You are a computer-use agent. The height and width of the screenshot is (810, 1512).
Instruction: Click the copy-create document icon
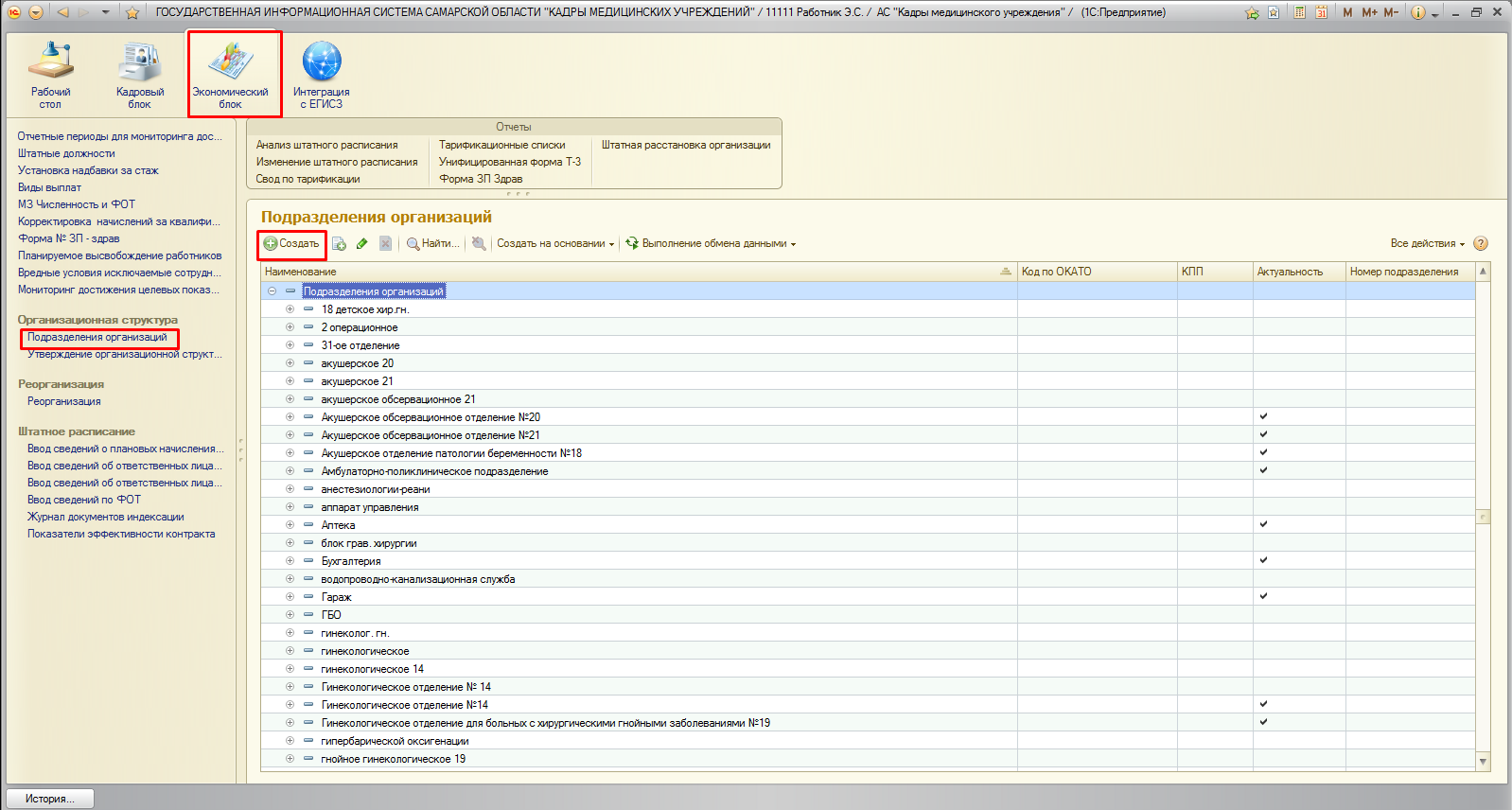pos(339,244)
